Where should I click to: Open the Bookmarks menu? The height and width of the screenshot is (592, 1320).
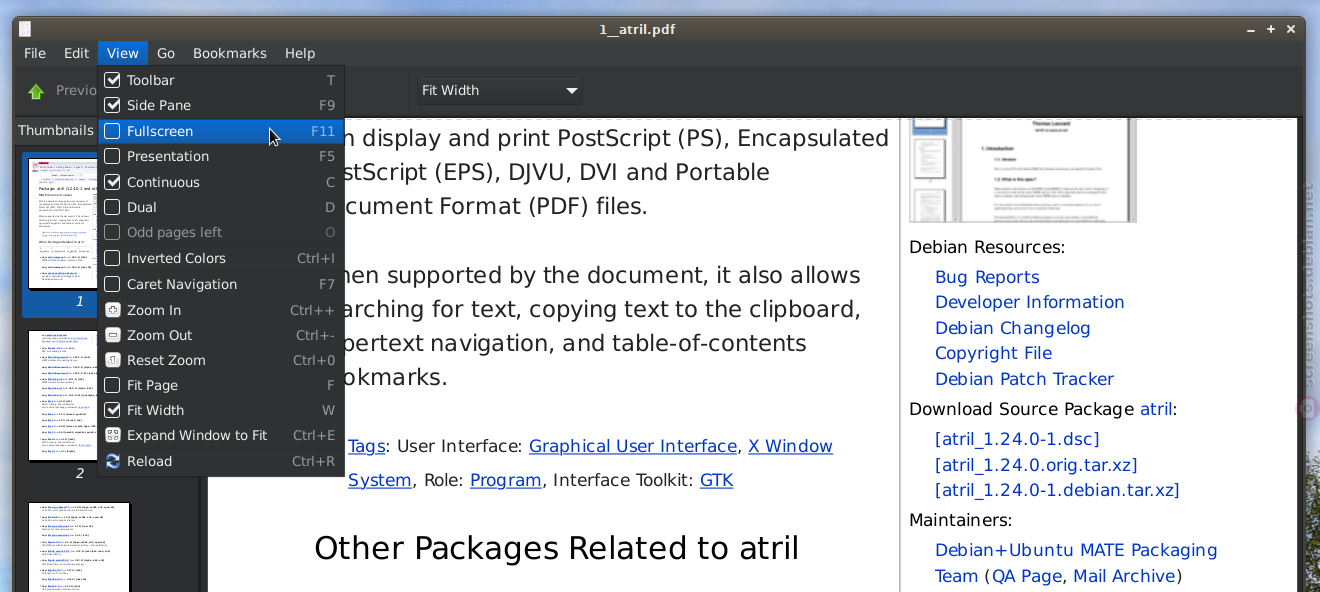(230, 53)
